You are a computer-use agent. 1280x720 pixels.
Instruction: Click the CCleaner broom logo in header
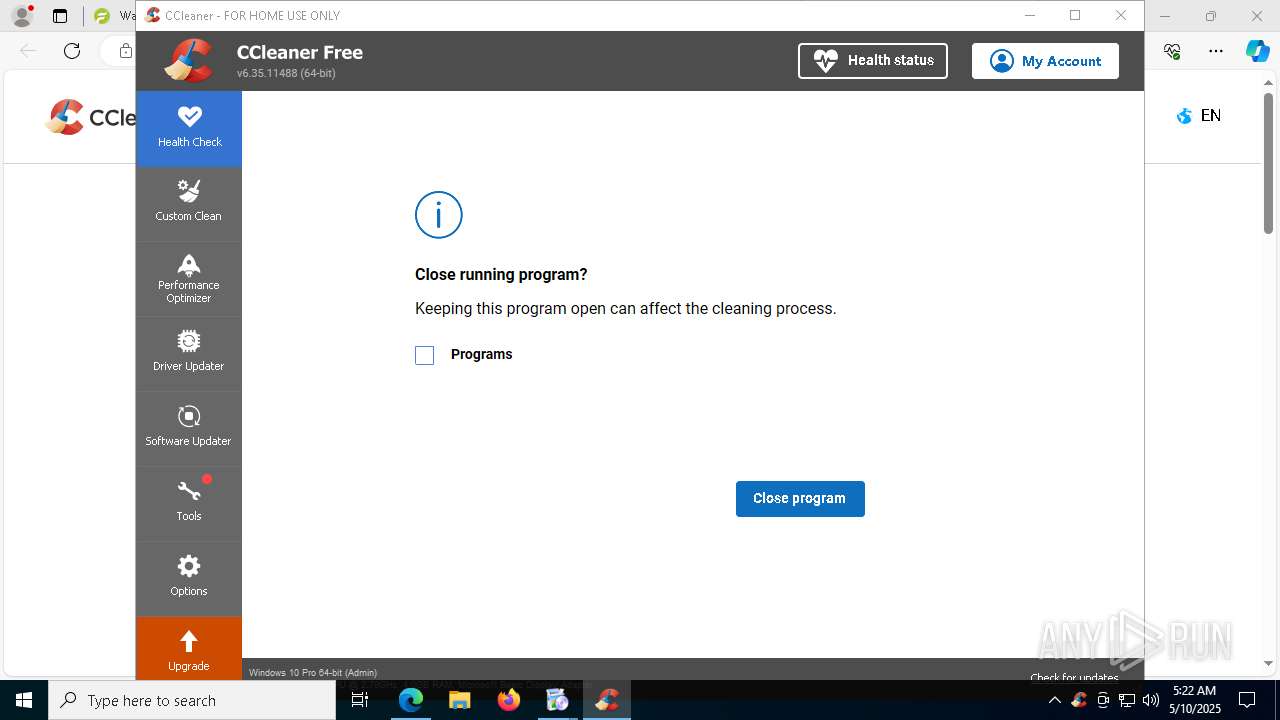pyautogui.click(x=188, y=60)
